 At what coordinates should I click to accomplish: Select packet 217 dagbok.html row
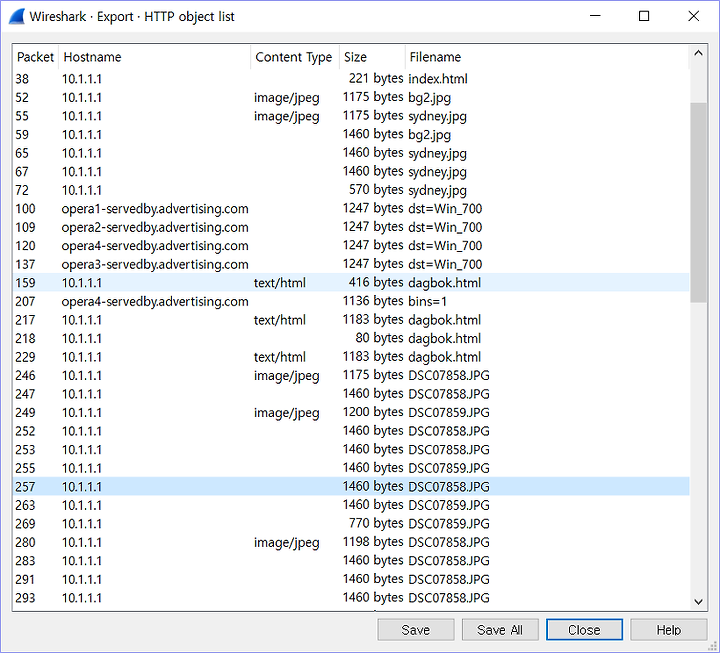click(351, 320)
